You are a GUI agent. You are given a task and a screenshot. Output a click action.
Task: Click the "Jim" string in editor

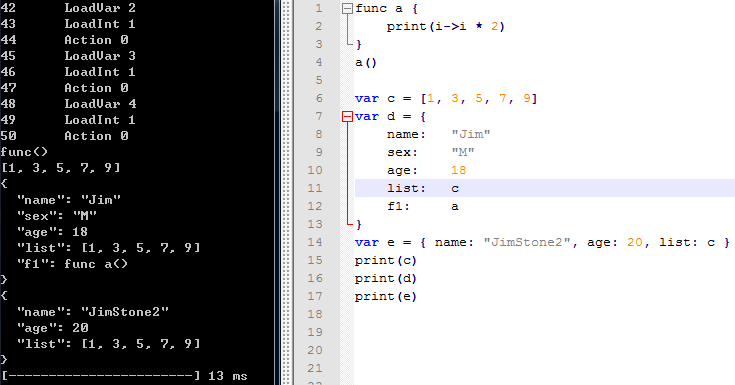tap(471, 134)
